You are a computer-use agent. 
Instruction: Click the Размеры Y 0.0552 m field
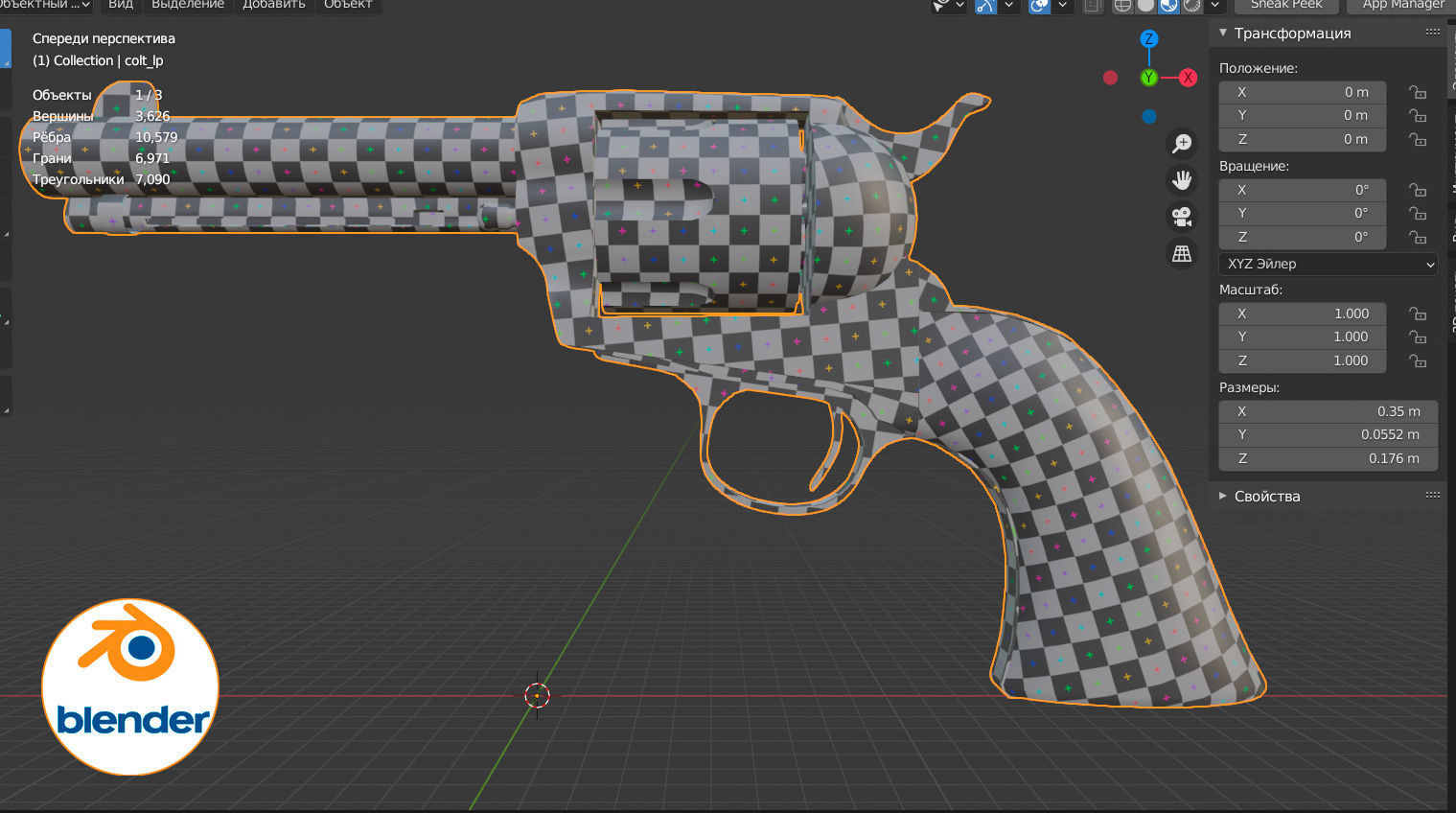pos(1328,434)
